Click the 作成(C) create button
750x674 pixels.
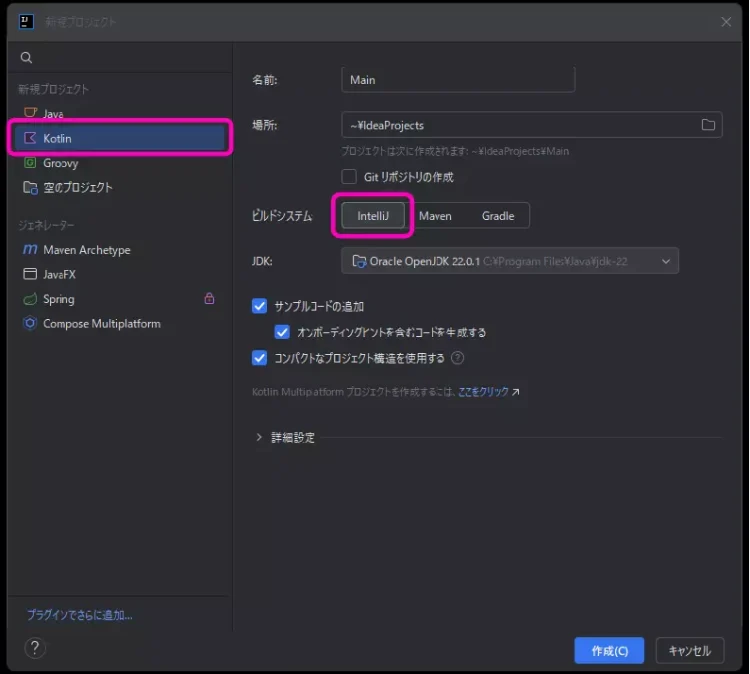click(x=609, y=651)
